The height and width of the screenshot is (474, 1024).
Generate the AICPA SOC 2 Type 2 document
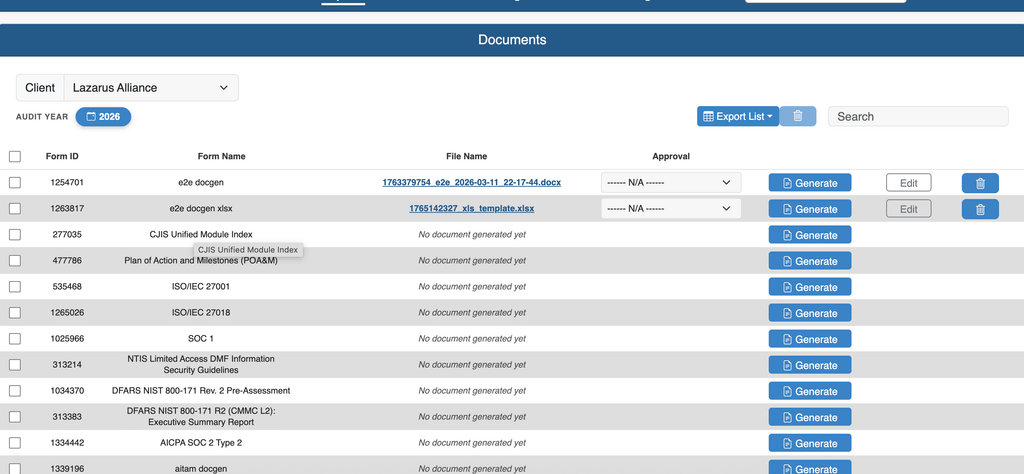coord(810,443)
